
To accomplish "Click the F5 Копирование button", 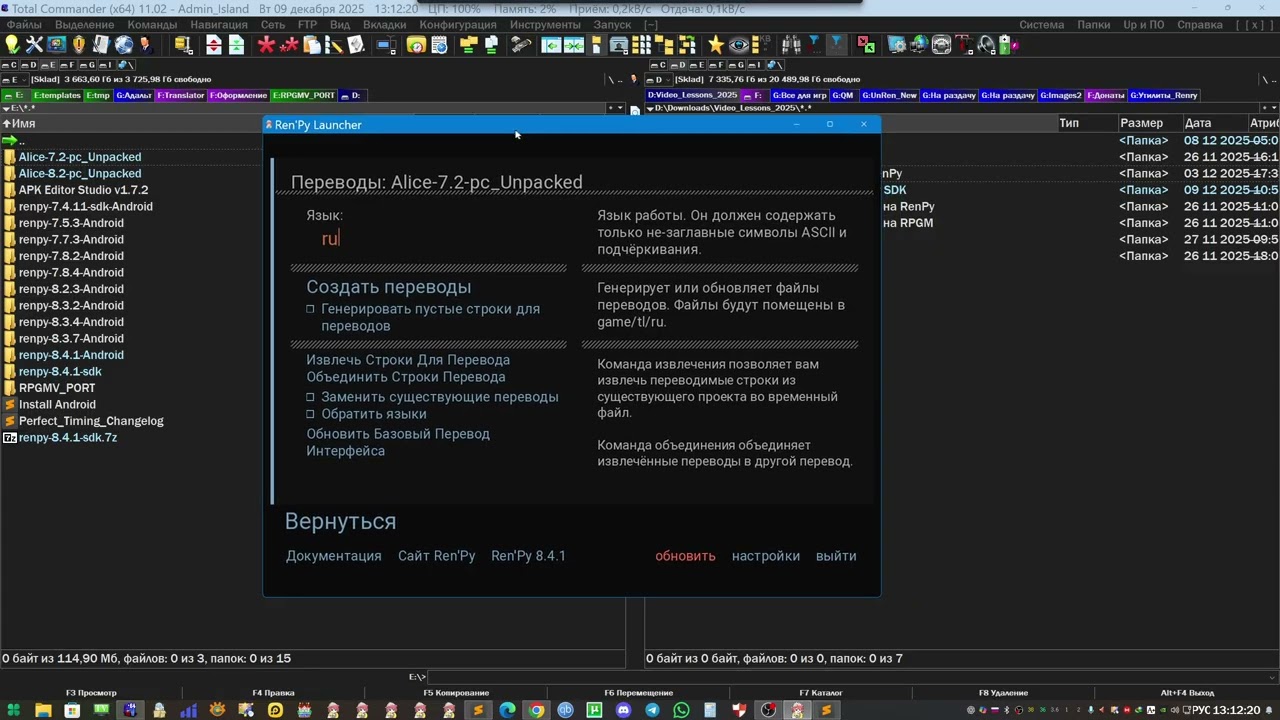I will 456,693.
